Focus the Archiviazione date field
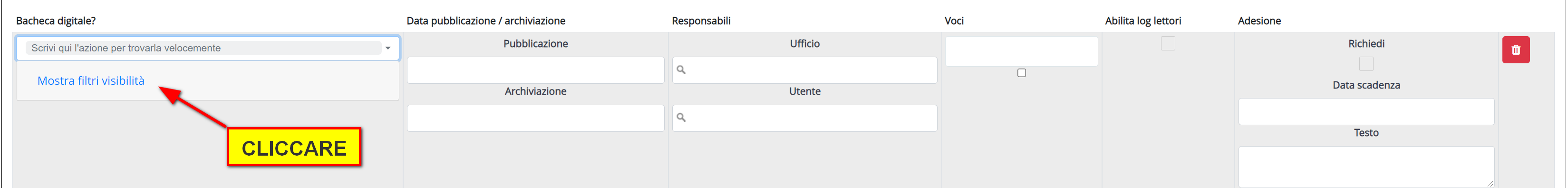The height and width of the screenshot is (188, 1568). pos(536,118)
